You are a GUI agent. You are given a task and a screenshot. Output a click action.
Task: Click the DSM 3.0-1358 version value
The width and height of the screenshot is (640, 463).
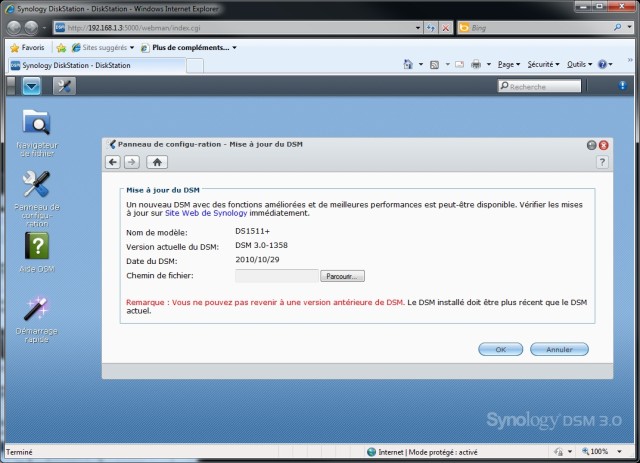[x=261, y=245]
